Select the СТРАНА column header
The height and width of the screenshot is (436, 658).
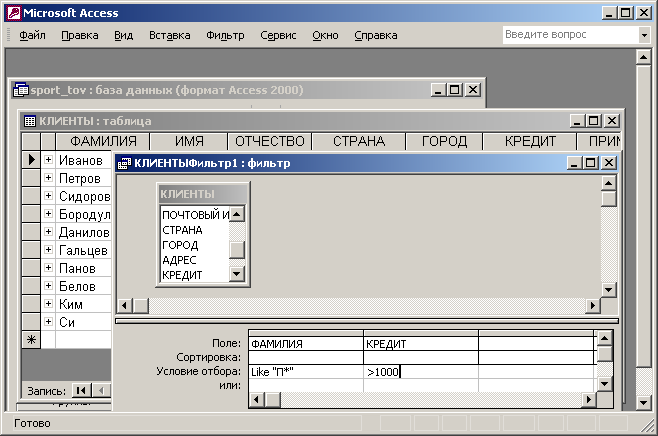(x=359, y=141)
